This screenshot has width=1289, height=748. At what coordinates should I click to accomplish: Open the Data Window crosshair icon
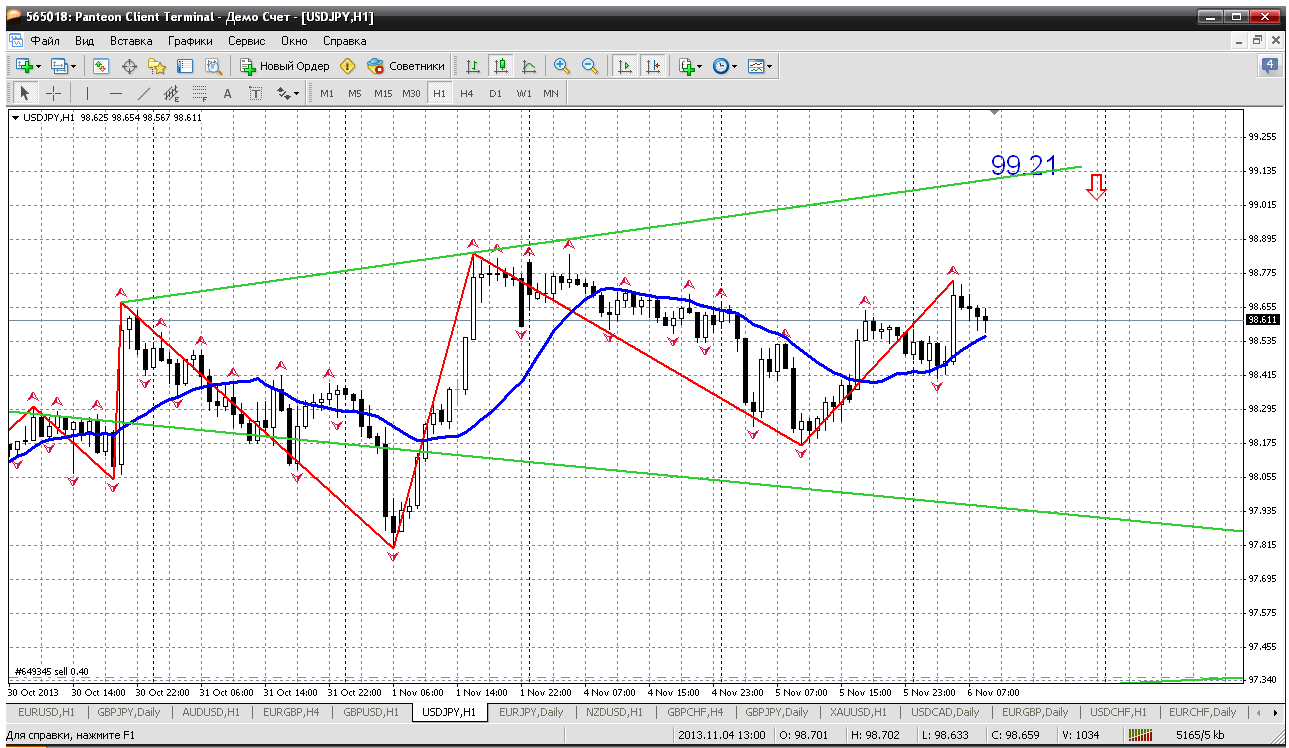[x=129, y=66]
